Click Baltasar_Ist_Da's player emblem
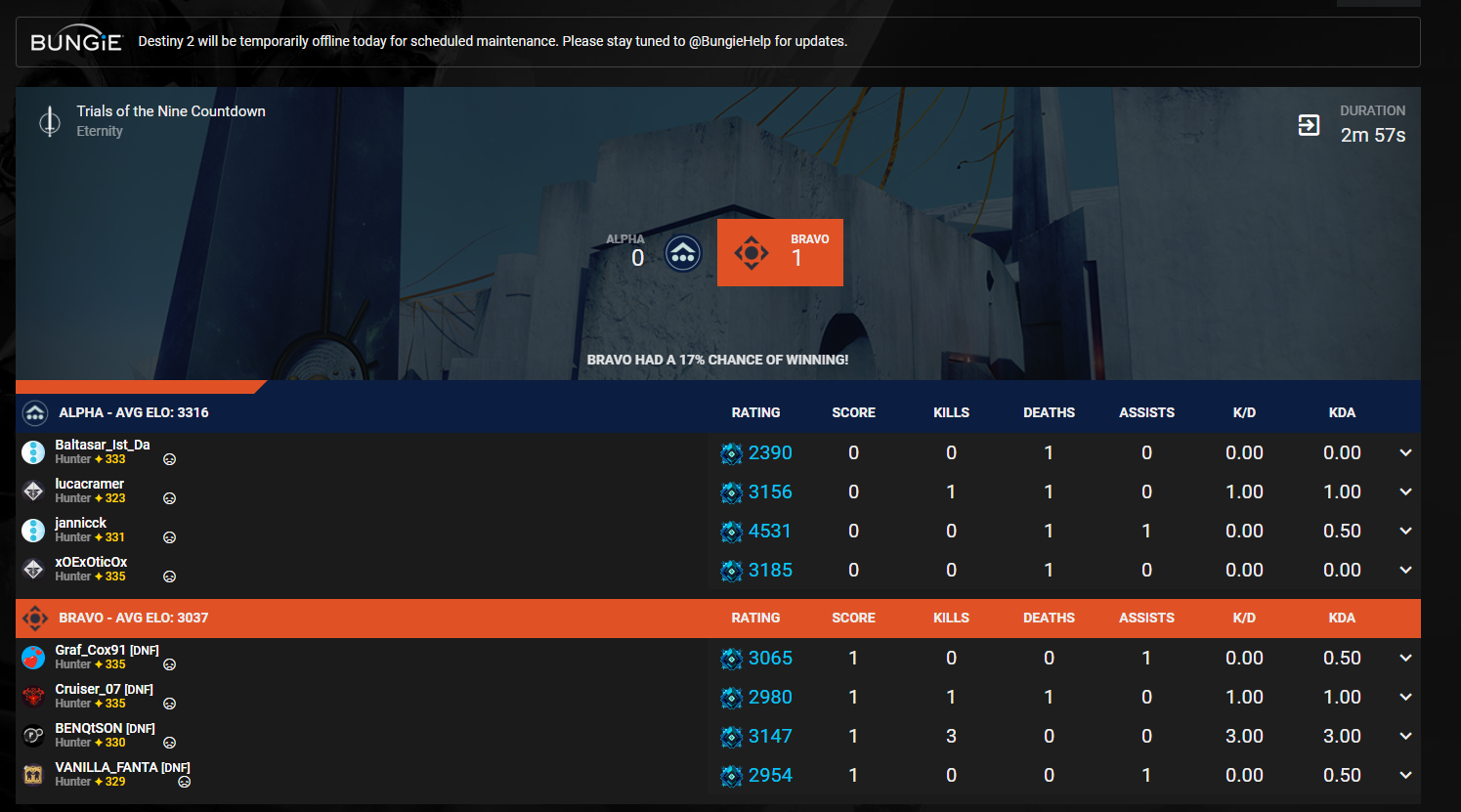1461x812 pixels. pos(33,452)
